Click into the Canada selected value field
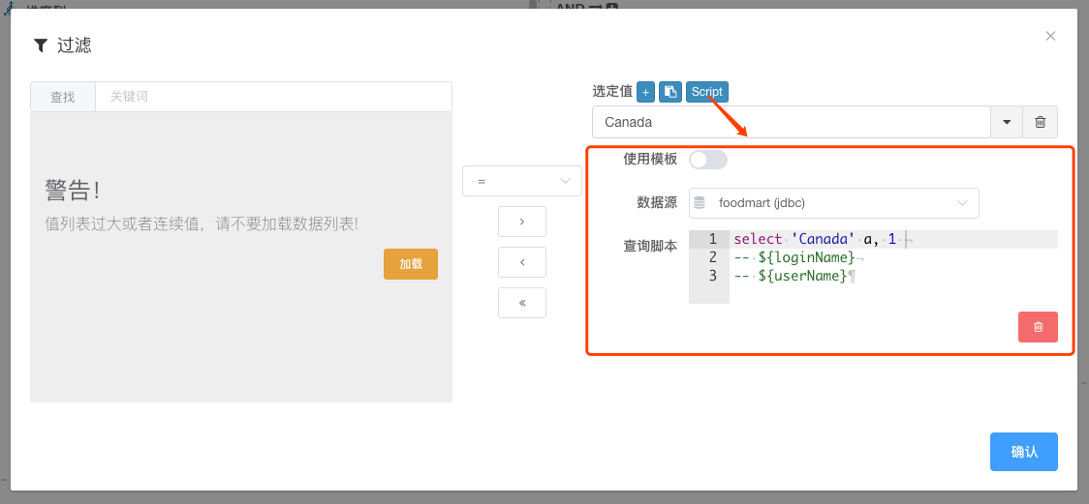The image size is (1089, 504). click(x=790, y=122)
